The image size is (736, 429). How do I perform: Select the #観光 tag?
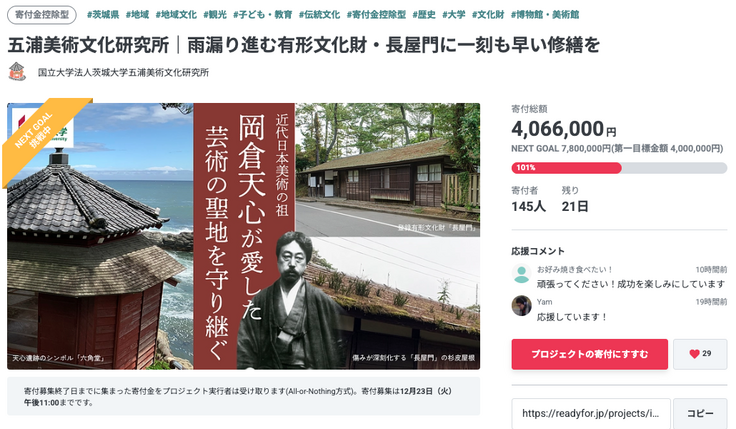pyautogui.click(x=215, y=15)
